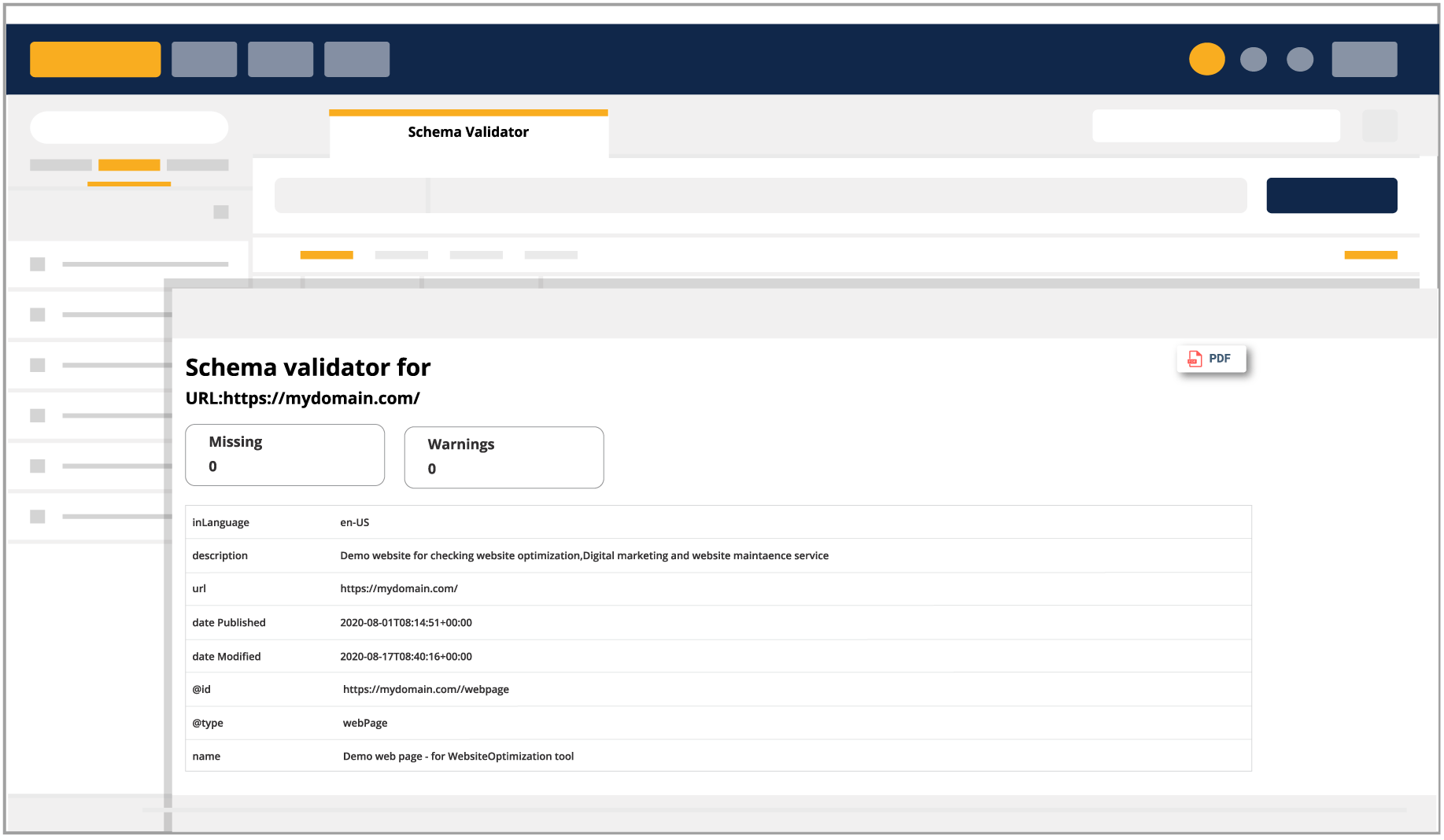Click small gray square next to white box
This screenshot has width=1444, height=840.
1379,126
